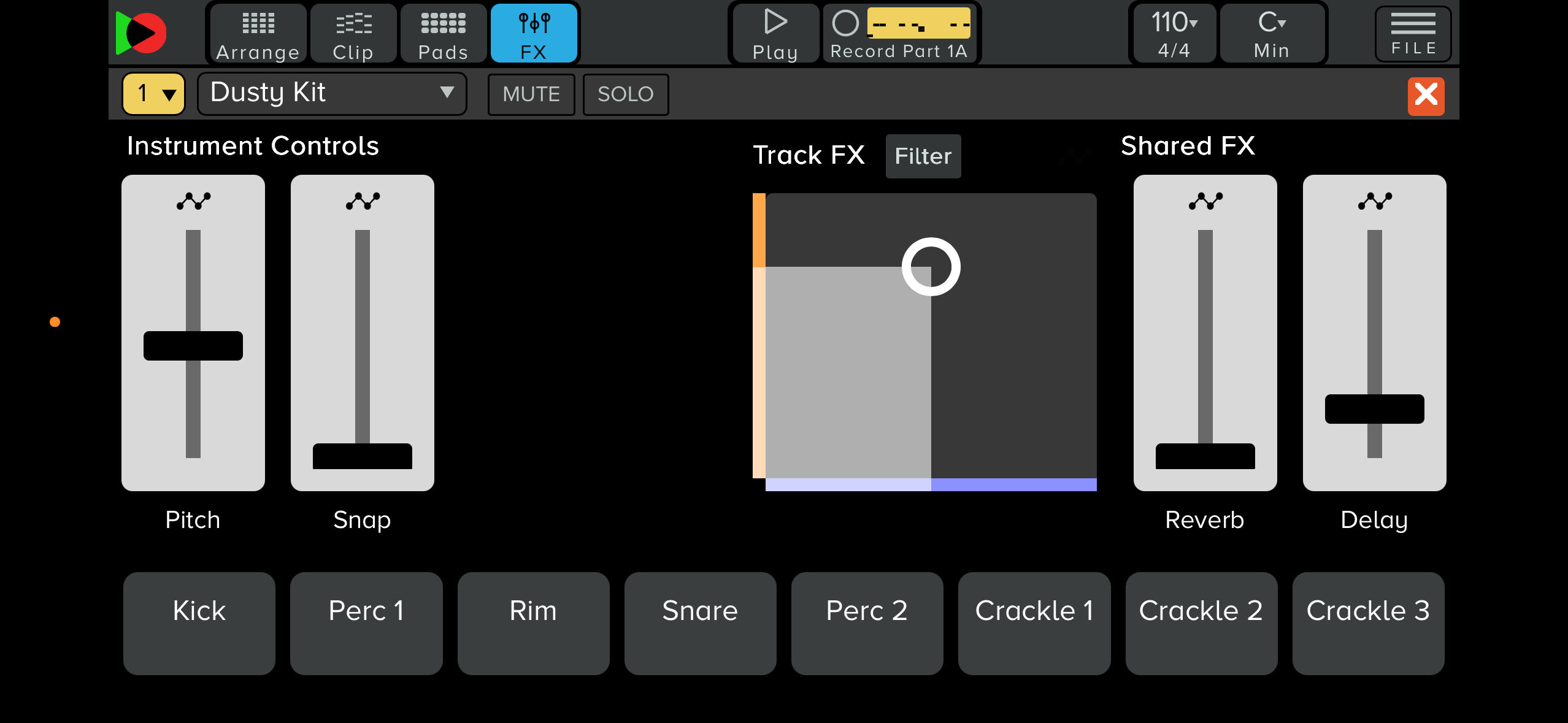This screenshot has height=723, width=1568.
Task: Close the FX panel with the red X
Action: click(x=1426, y=96)
